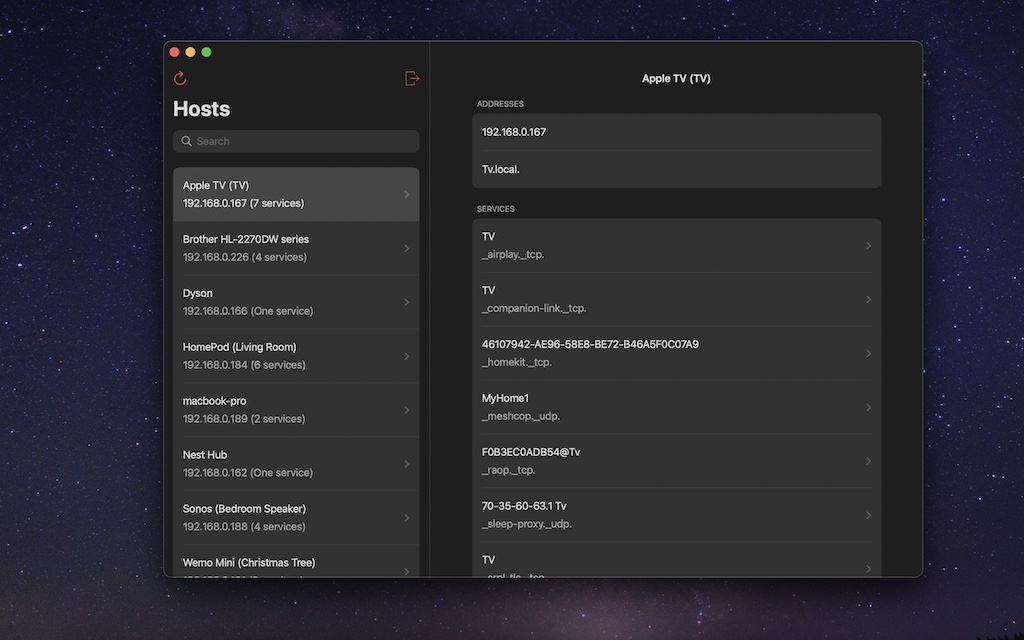Click the chevron on the _homekit._tcp. row
1024x640 pixels.
[x=868, y=354]
